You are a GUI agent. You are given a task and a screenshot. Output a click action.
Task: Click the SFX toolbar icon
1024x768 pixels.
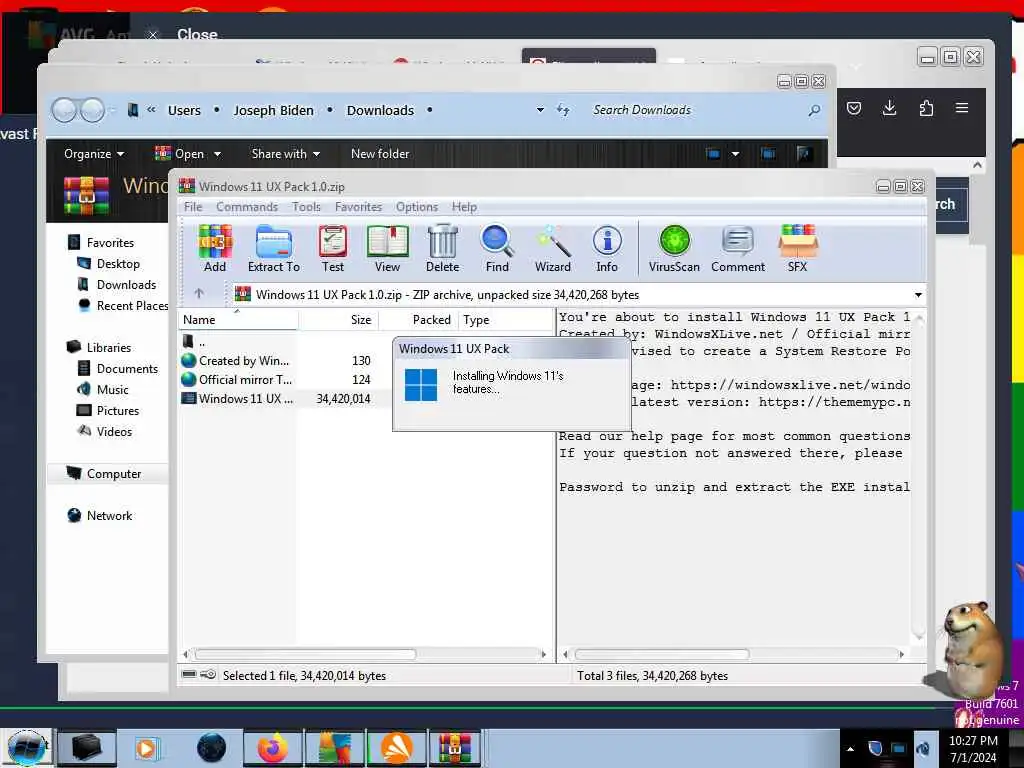(x=797, y=248)
